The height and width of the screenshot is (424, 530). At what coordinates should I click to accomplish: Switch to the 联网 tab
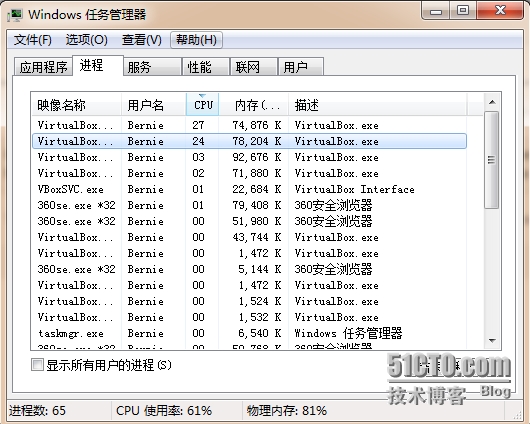pyautogui.click(x=254, y=67)
